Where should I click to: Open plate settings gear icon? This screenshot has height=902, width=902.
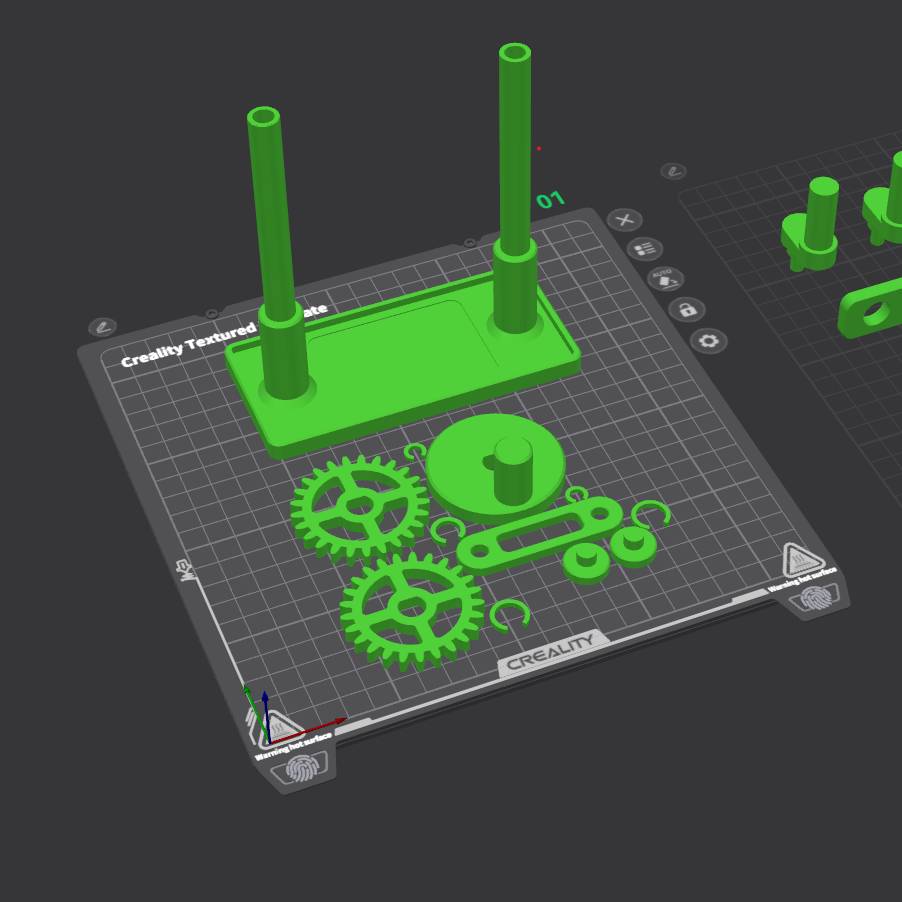(x=709, y=341)
